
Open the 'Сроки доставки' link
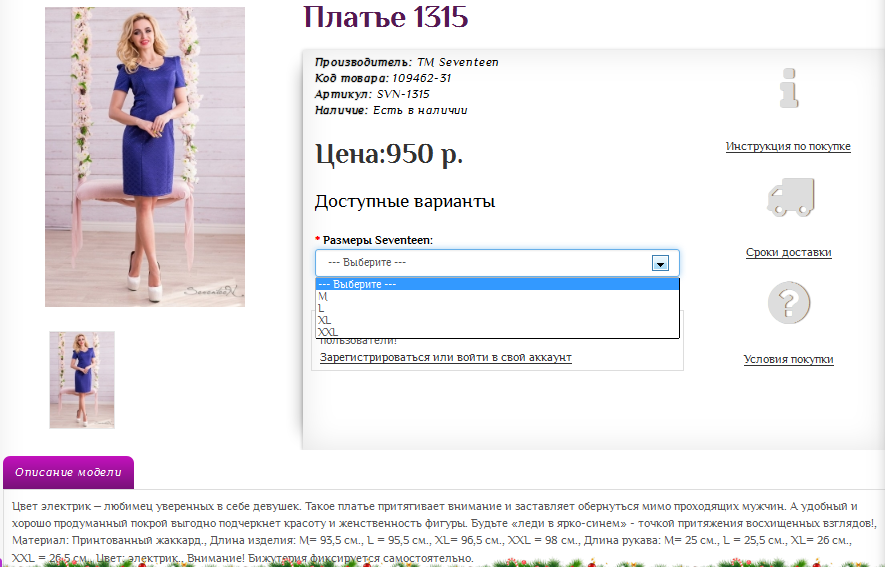[788, 253]
